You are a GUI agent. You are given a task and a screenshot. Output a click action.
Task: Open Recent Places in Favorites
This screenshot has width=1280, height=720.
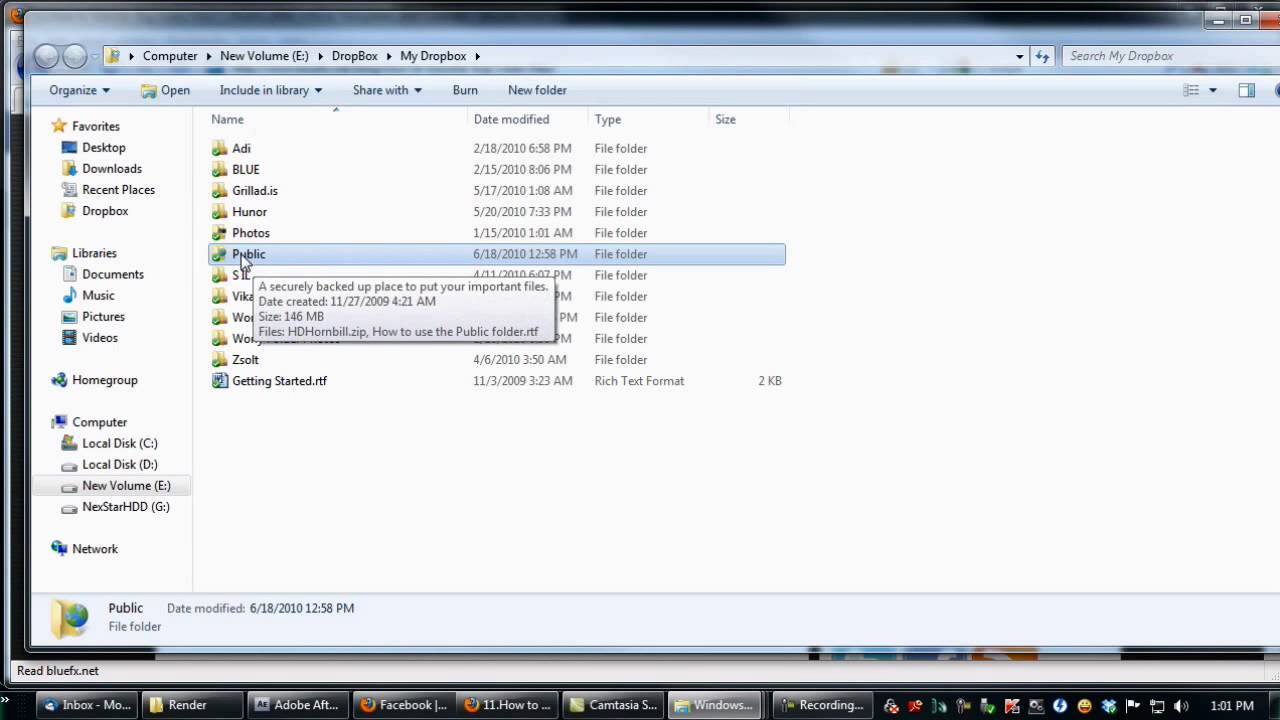pos(118,189)
